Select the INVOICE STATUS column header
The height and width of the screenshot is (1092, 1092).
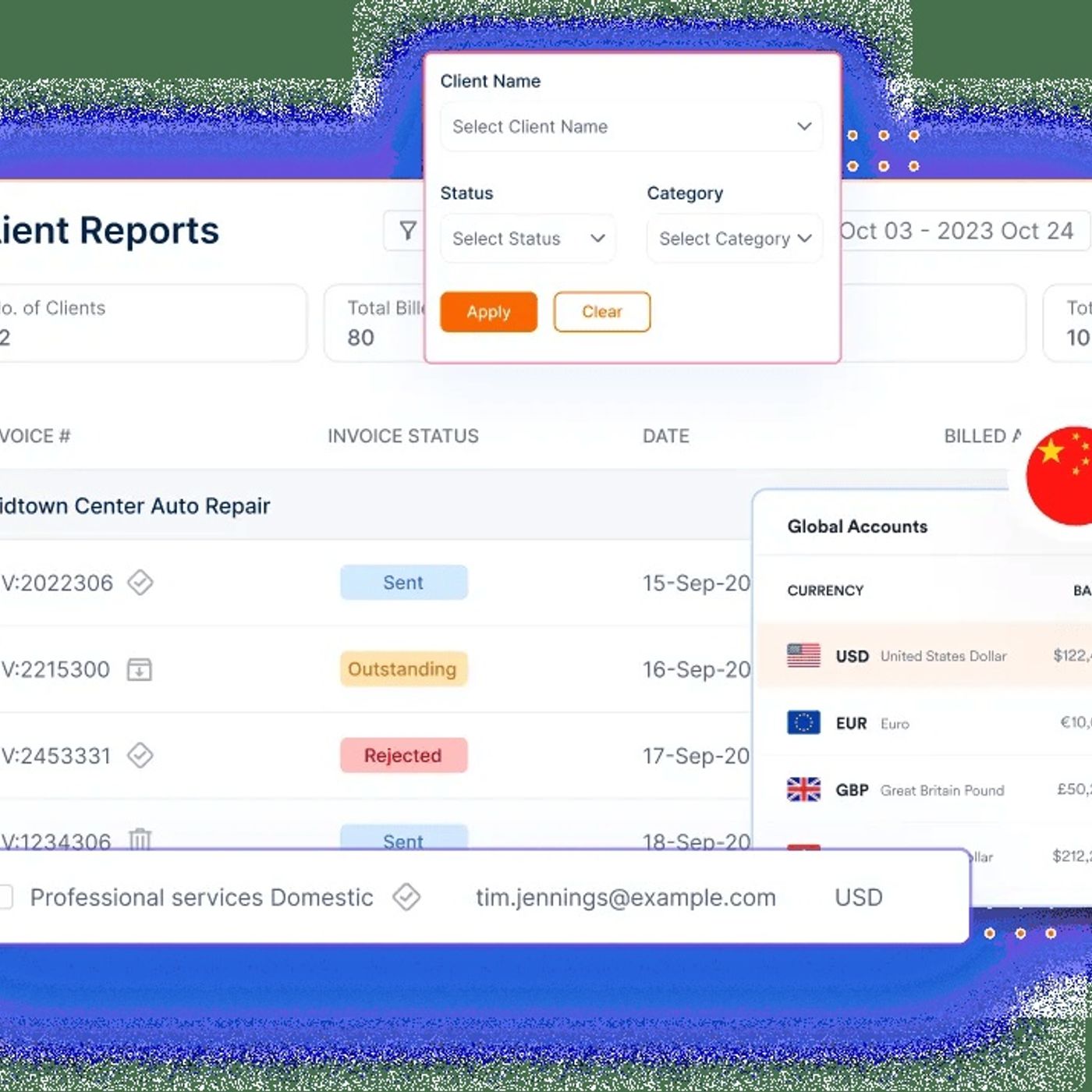point(402,436)
